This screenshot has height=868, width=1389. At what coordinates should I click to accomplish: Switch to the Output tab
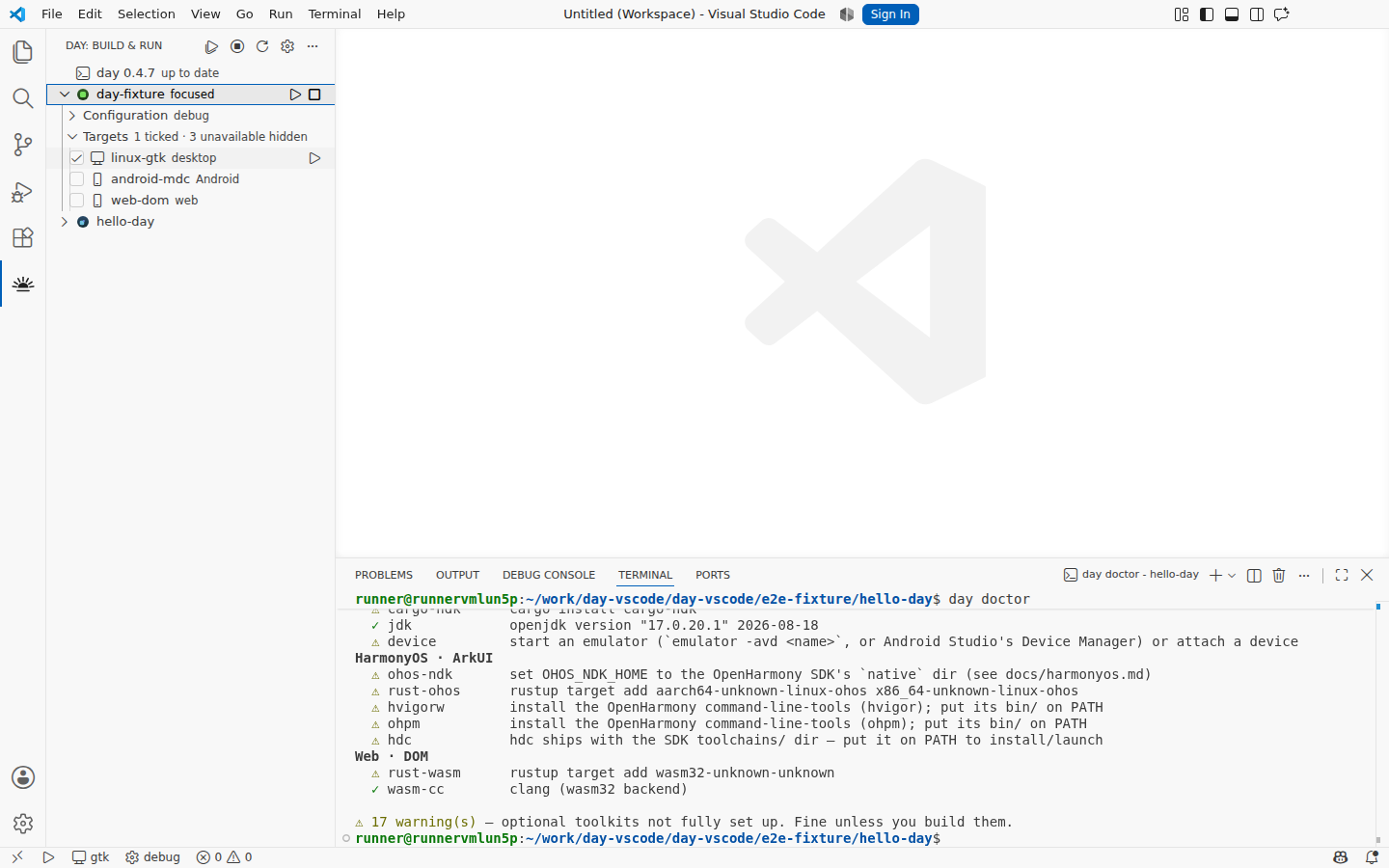457,575
